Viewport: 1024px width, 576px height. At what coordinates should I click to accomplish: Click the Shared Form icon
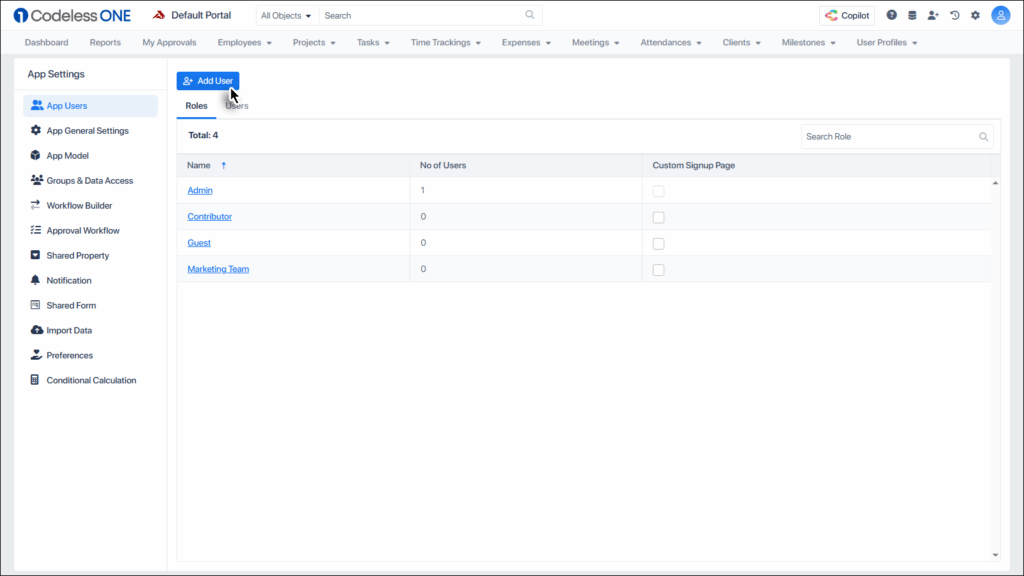click(x=35, y=305)
